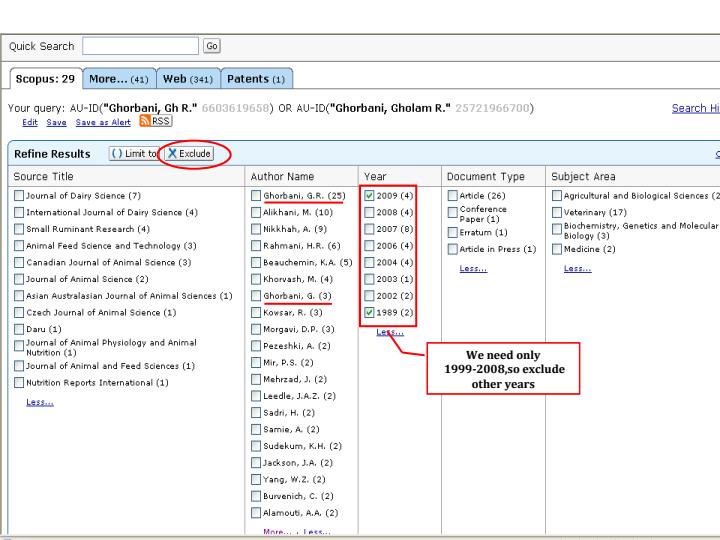Click the Sudekum, K.H. (2) author text

pos(302,446)
